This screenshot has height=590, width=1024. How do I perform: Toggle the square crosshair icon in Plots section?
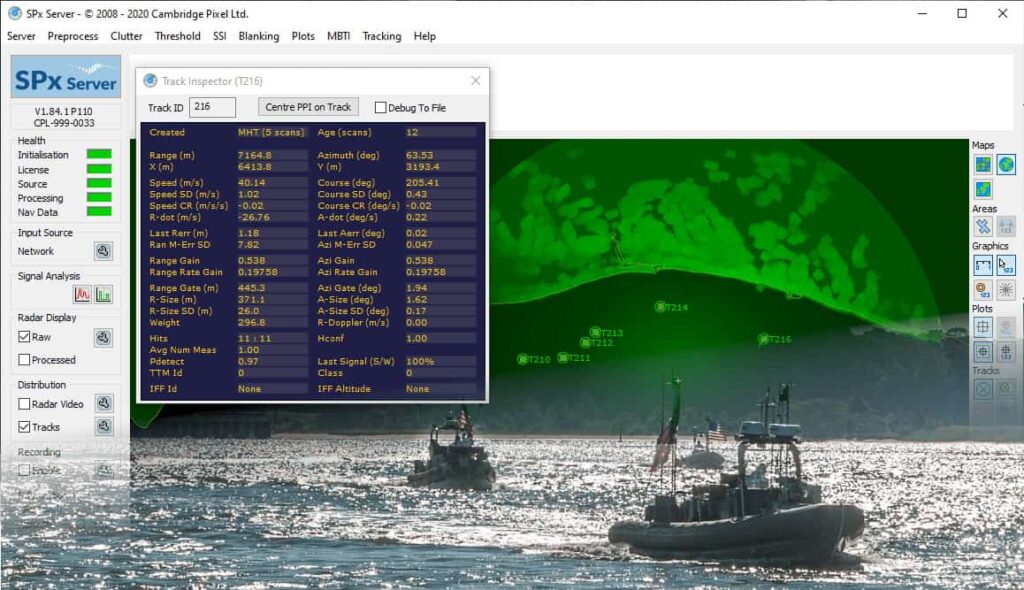point(983,327)
